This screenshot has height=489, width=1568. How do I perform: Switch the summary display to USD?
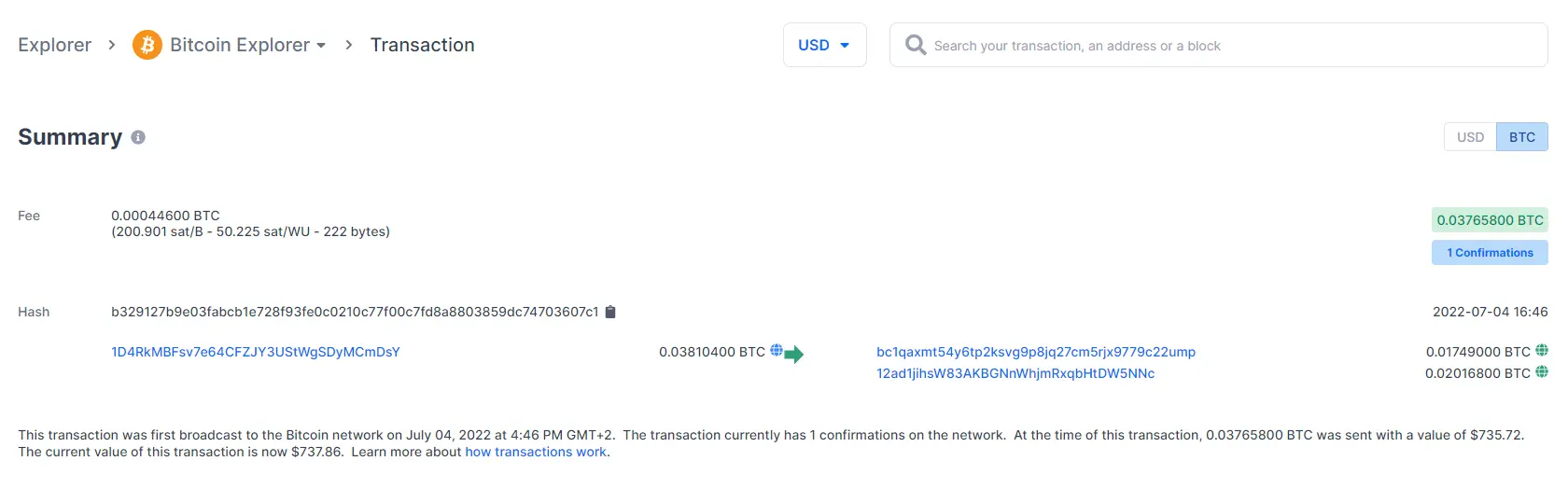point(1470,137)
